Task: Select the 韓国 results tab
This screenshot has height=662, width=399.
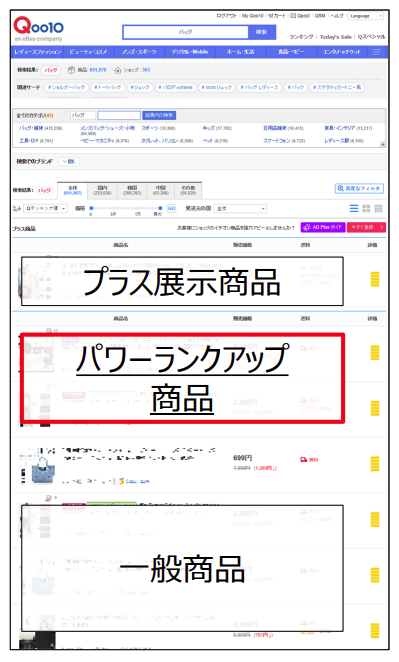Action: (x=132, y=190)
